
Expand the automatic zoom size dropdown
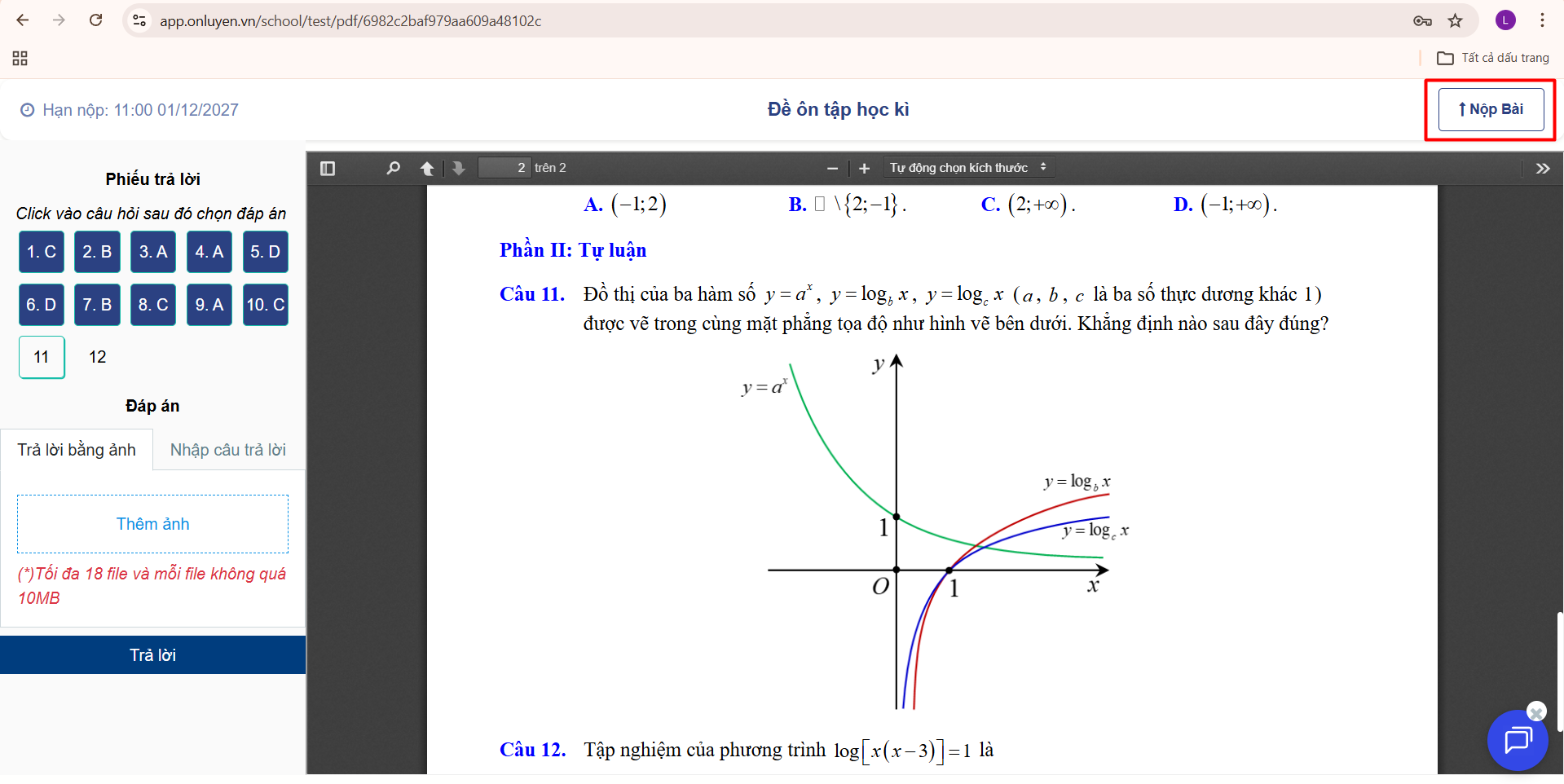967,168
